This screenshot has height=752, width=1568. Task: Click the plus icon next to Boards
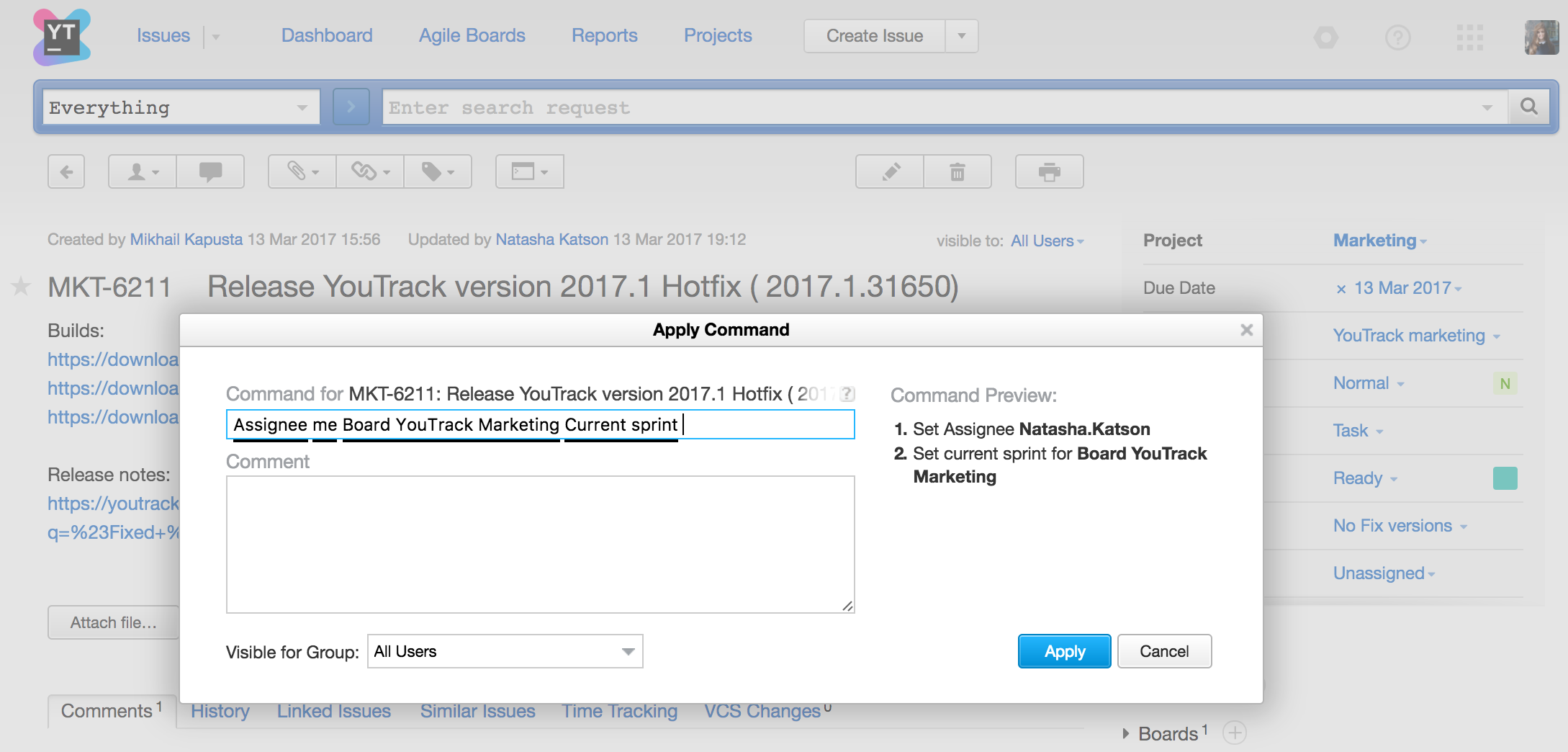click(1235, 733)
